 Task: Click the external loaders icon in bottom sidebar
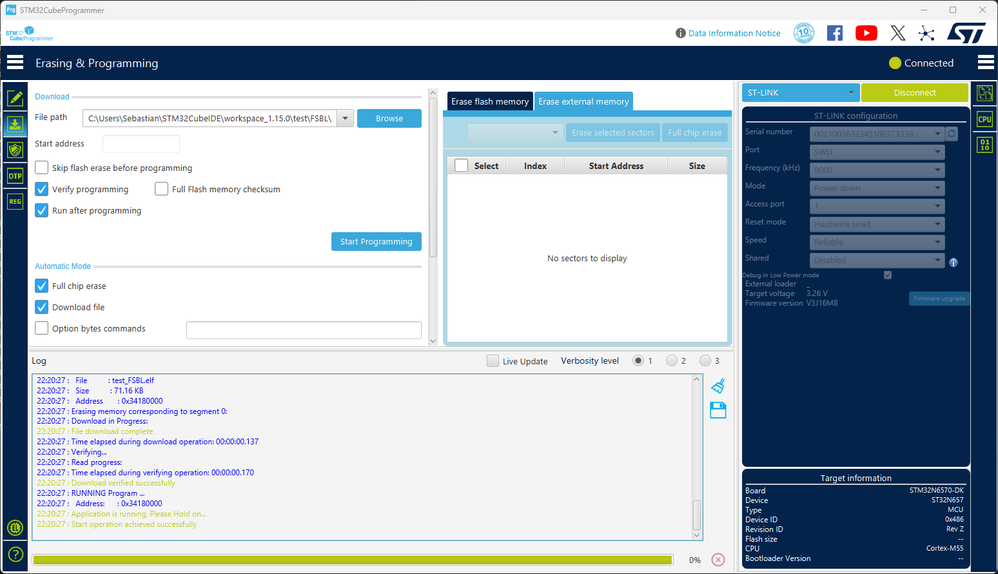[x=15, y=528]
